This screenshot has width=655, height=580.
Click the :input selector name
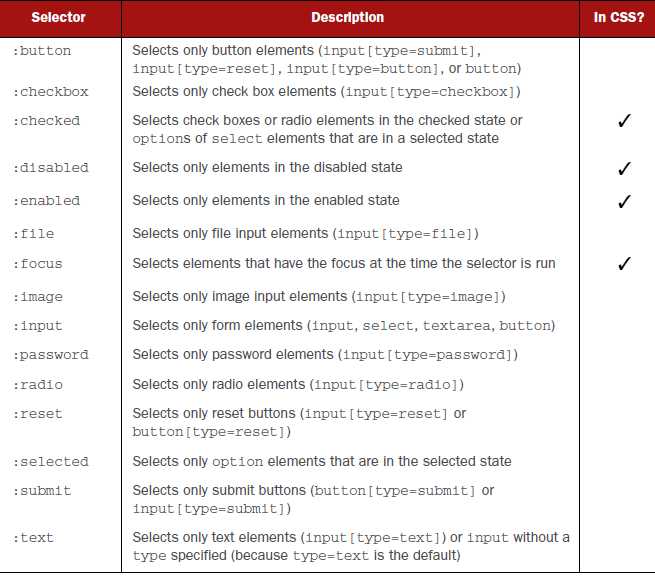pyautogui.click(x=38, y=326)
